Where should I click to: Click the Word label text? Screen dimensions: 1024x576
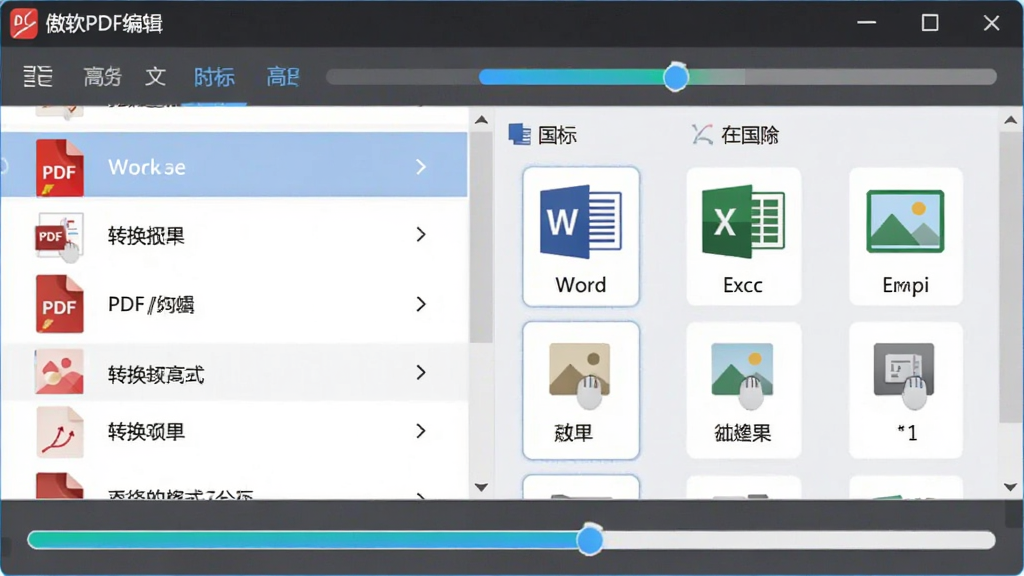[581, 285]
